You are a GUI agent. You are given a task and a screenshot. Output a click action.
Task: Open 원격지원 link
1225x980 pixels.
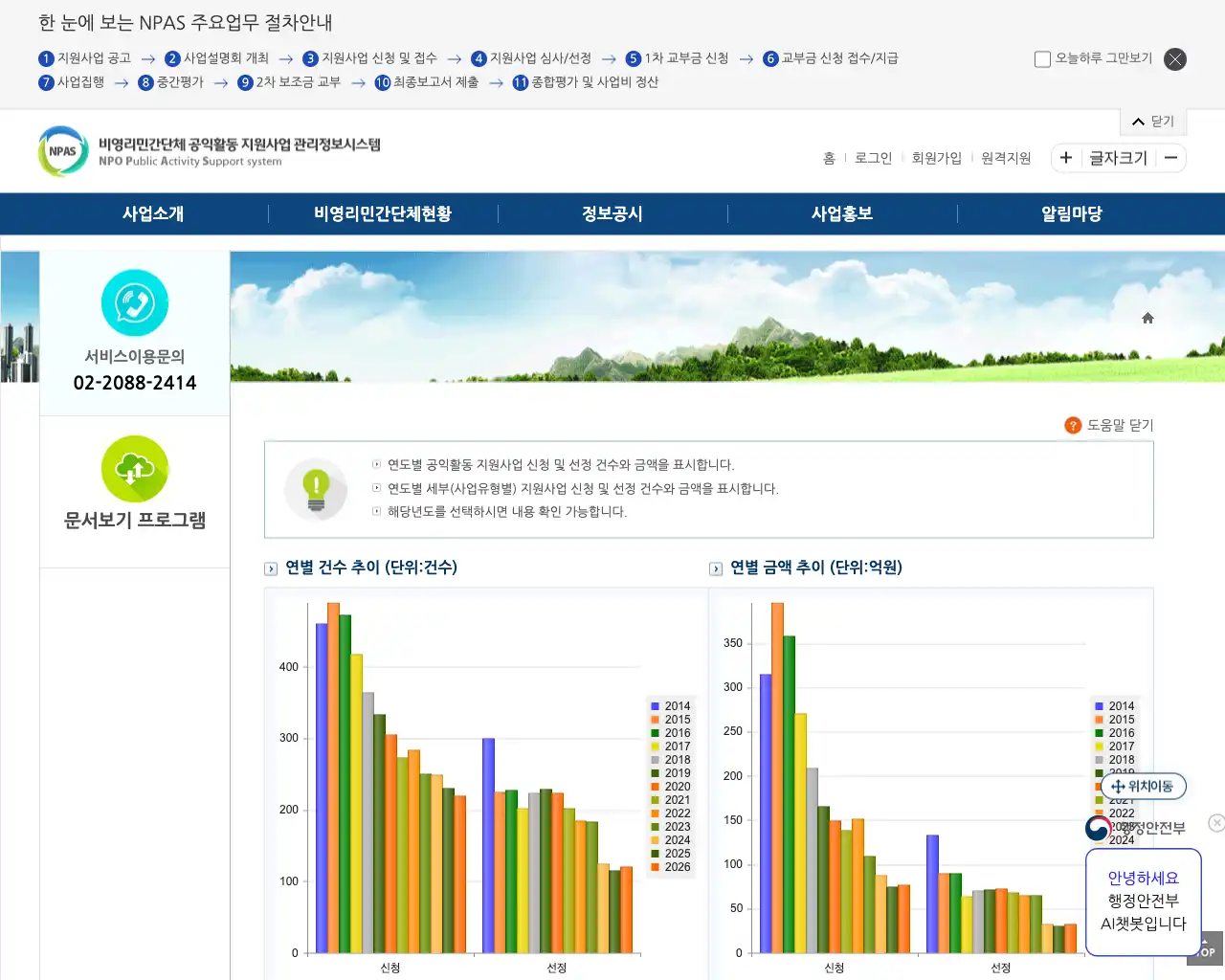[1006, 158]
